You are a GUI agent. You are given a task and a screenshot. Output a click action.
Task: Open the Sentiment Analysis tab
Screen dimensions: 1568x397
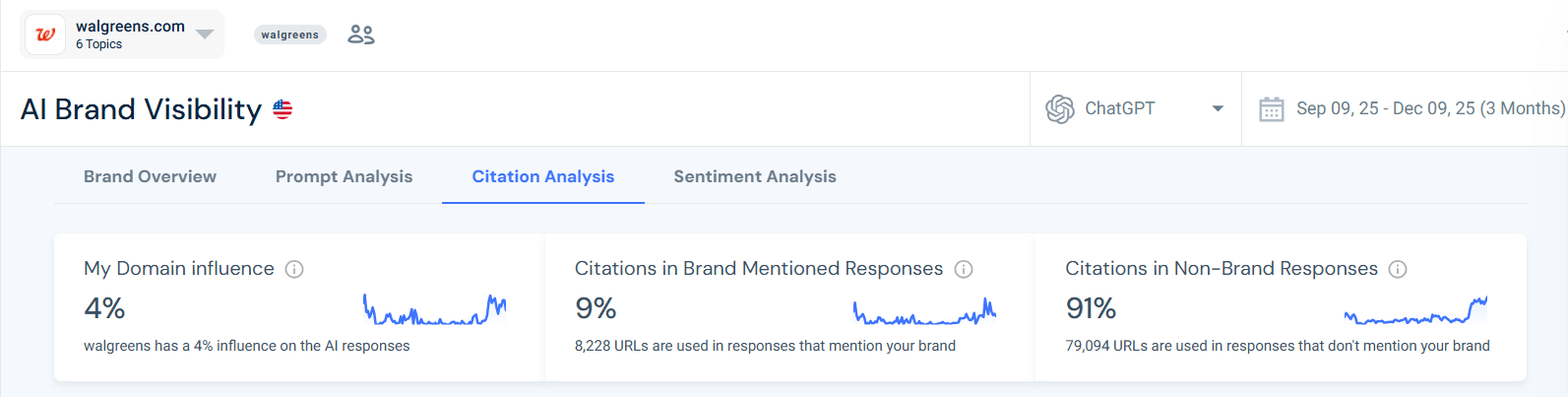tap(754, 176)
